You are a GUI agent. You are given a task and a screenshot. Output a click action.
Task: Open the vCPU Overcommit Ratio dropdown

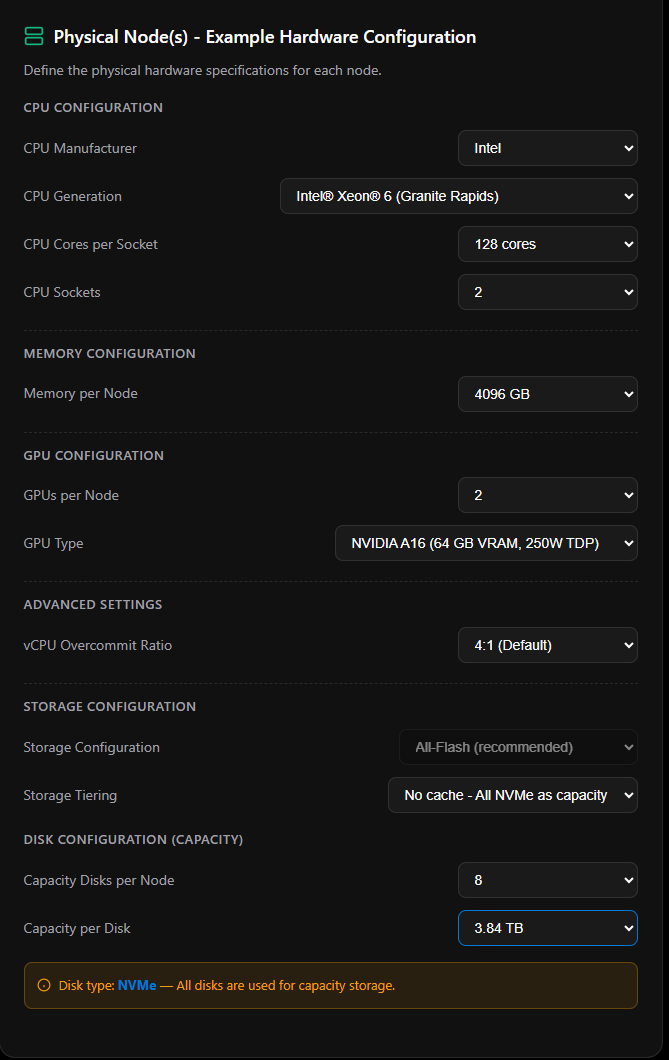coord(547,645)
